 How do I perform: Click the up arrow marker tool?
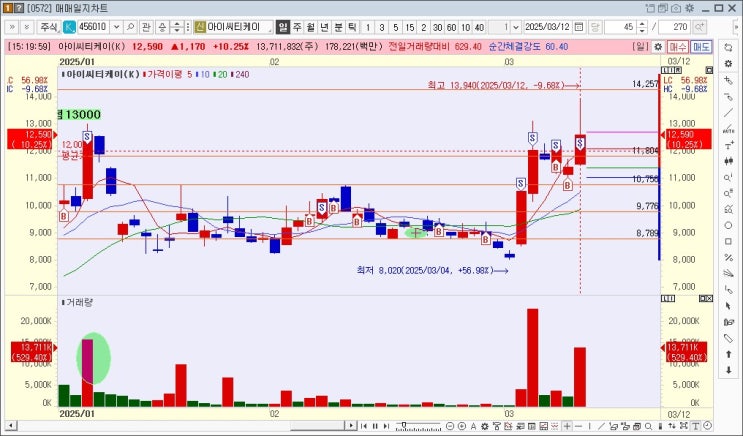click(x=728, y=354)
